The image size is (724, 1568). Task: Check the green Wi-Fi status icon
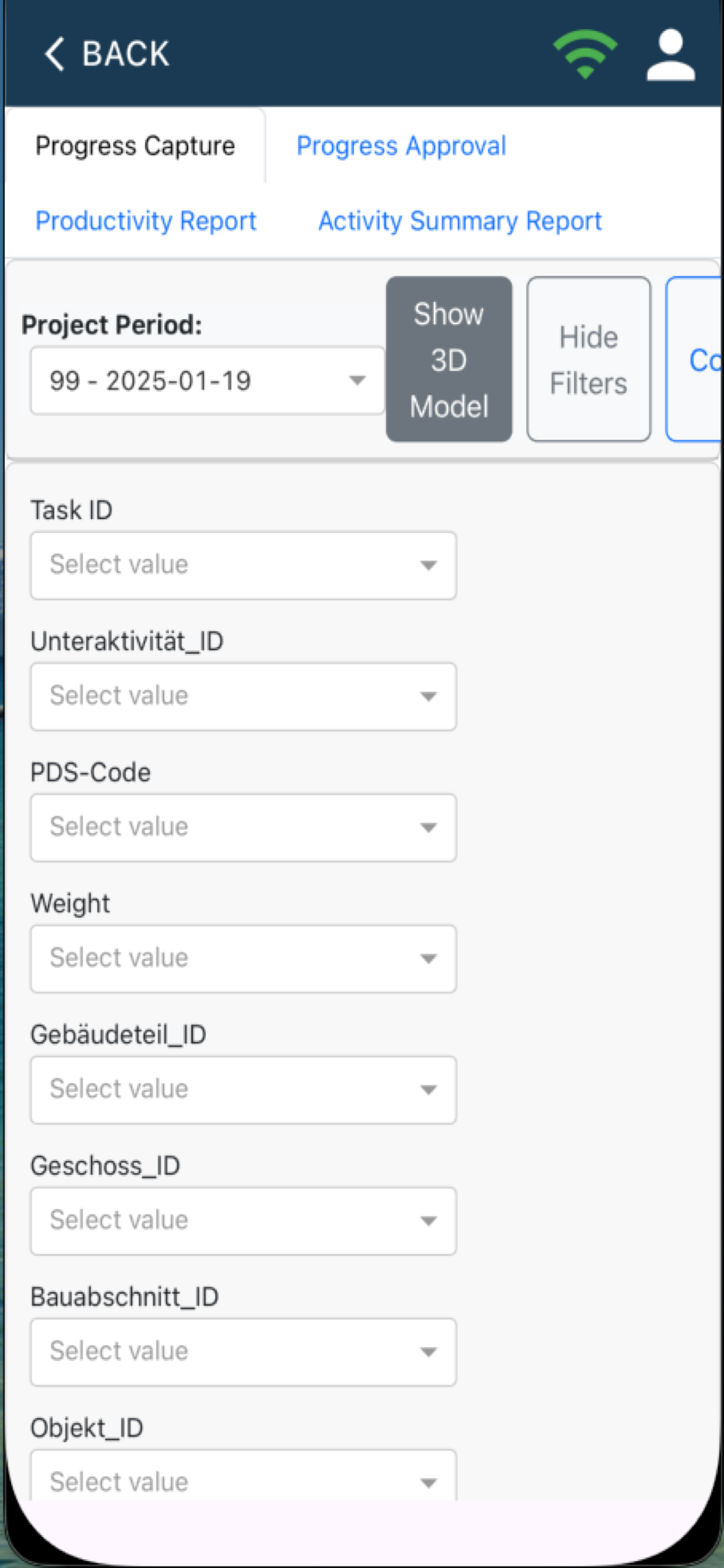(585, 54)
